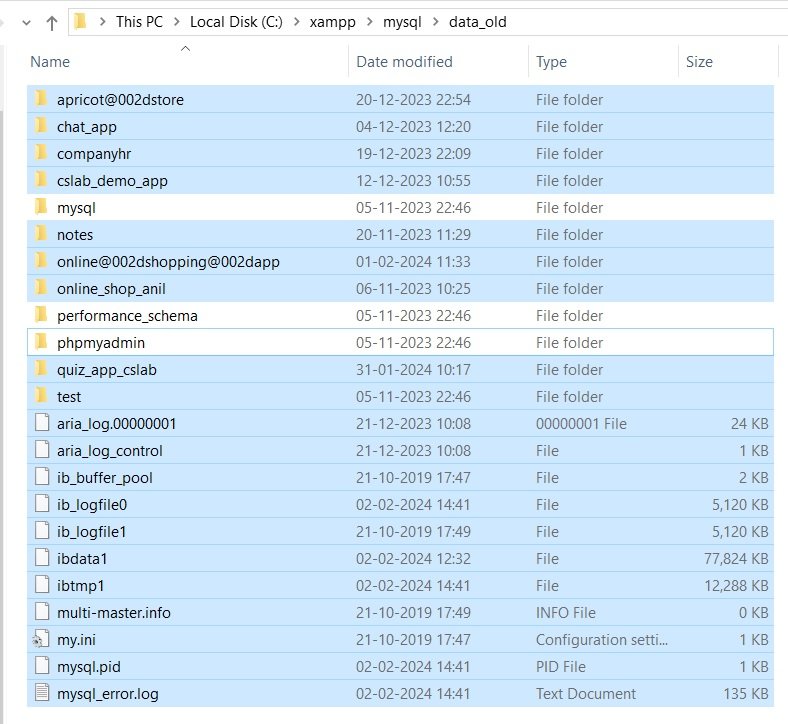Image resolution: width=788 pixels, height=724 pixels.
Task: Click the ibtmp1 file icon
Action: click(x=42, y=585)
